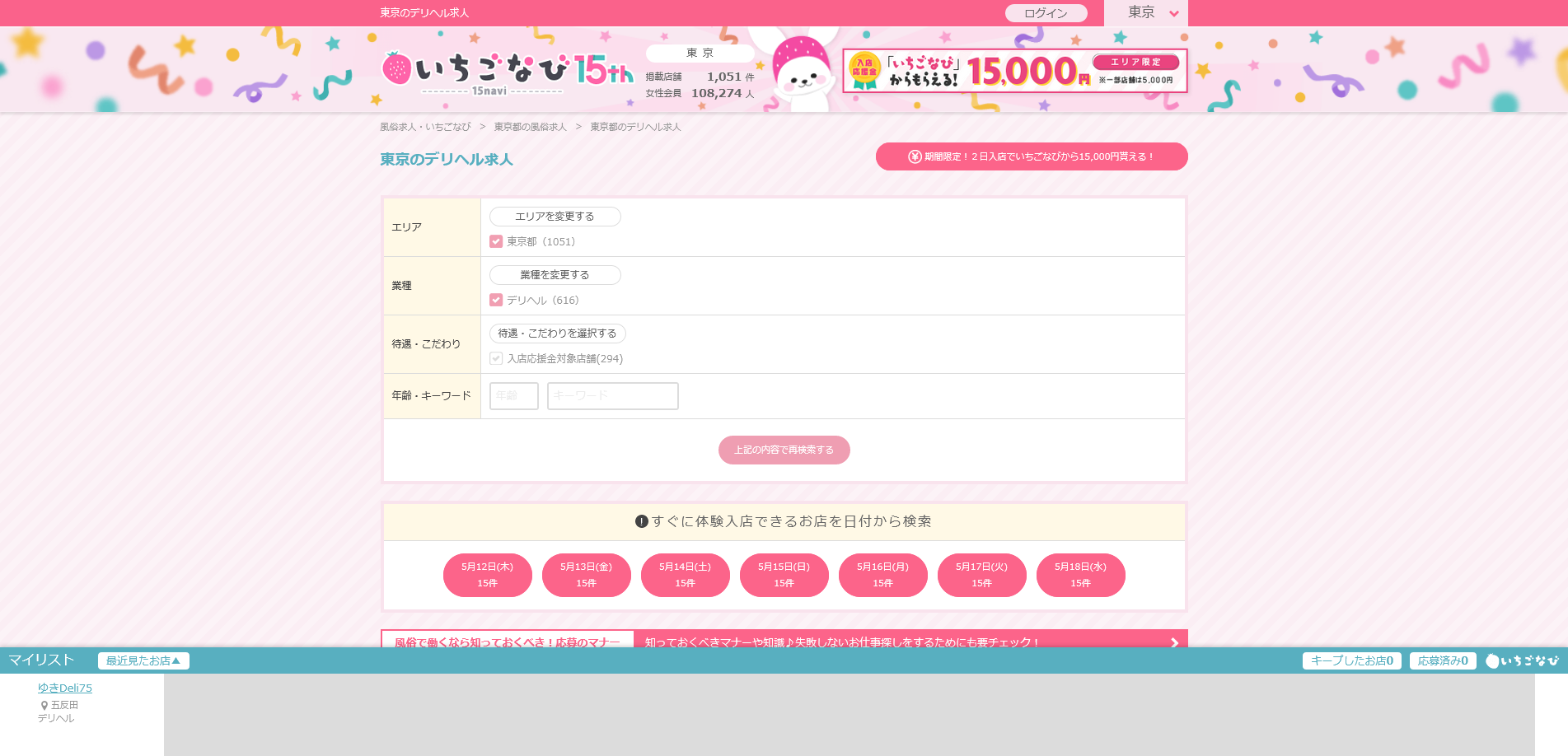Click the いちごなび logo in bottom bar
The image size is (1568, 756).
click(x=1523, y=660)
